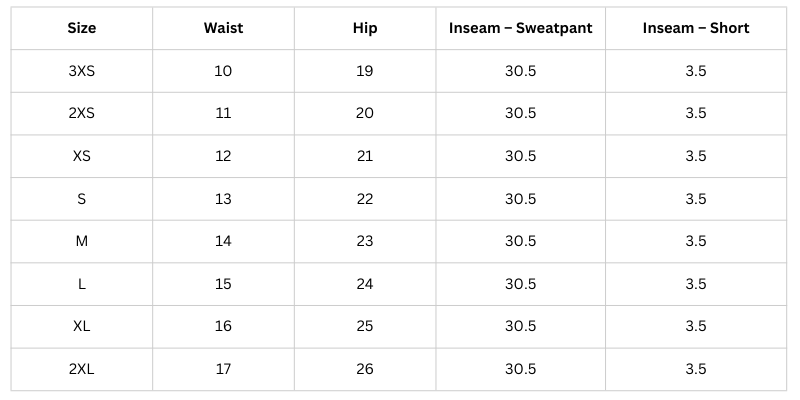Click the Waist column header
This screenshot has width=800, height=400.
point(223,28)
